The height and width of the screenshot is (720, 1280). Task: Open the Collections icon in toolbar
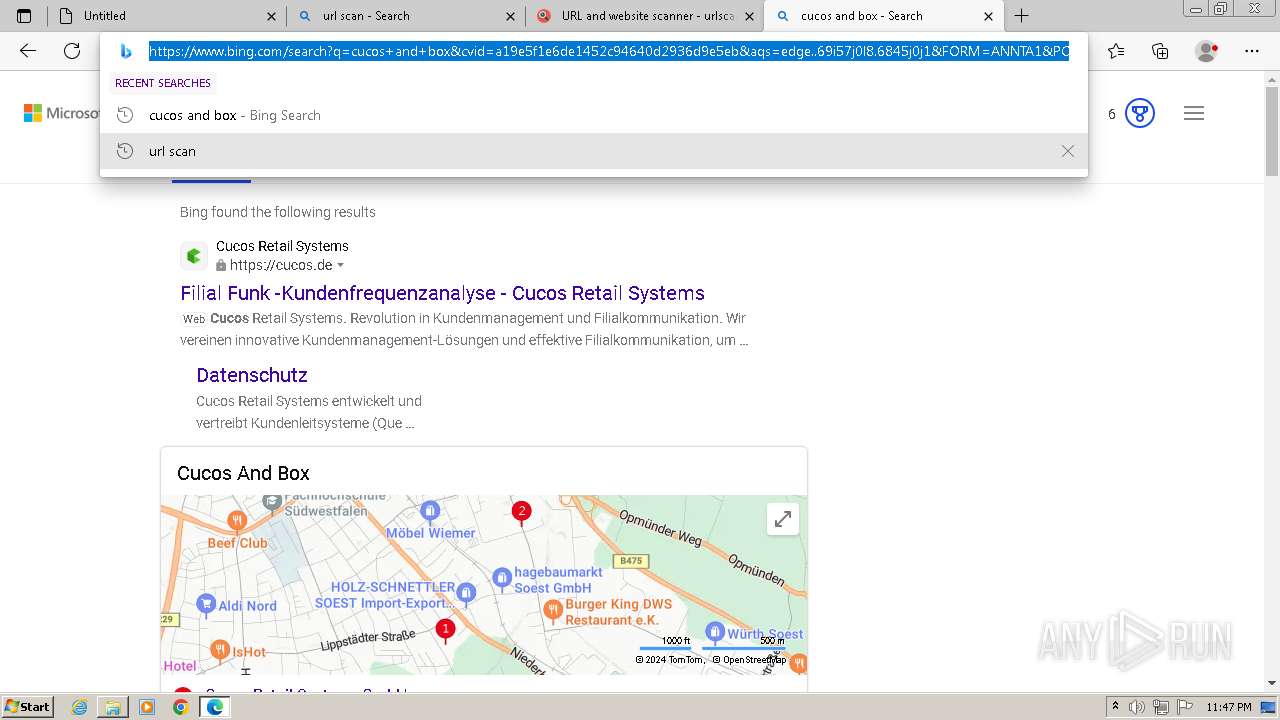(x=1160, y=51)
